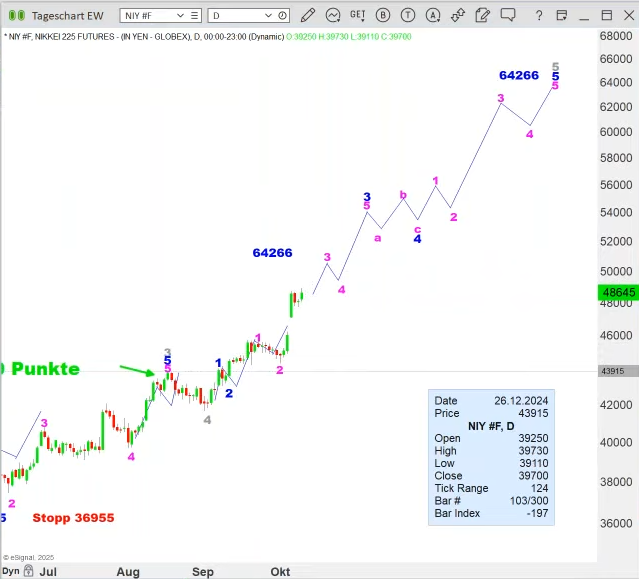This screenshot has width=639, height=579.
Task: Toggle the Dyn scaling label
Action: pos(10,571)
